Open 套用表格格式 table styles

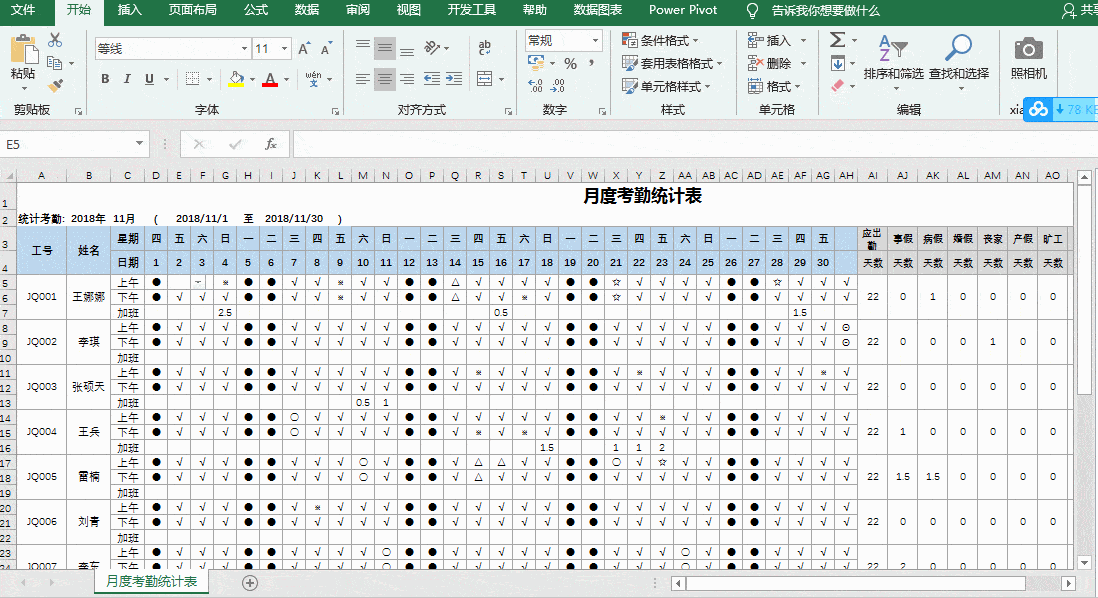click(672, 63)
